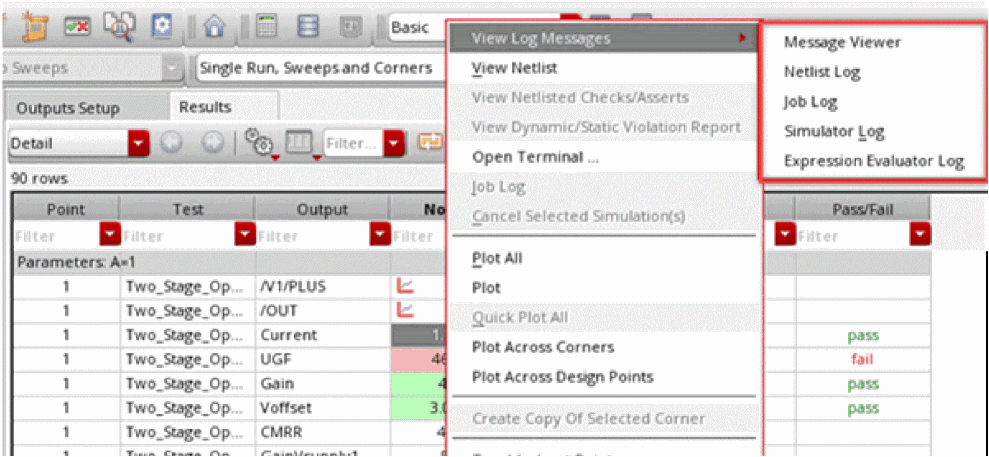Image resolution: width=989 pixels, height=457 pixels.
Task: Select the Voffset output cell
Action: click(322, 408)
